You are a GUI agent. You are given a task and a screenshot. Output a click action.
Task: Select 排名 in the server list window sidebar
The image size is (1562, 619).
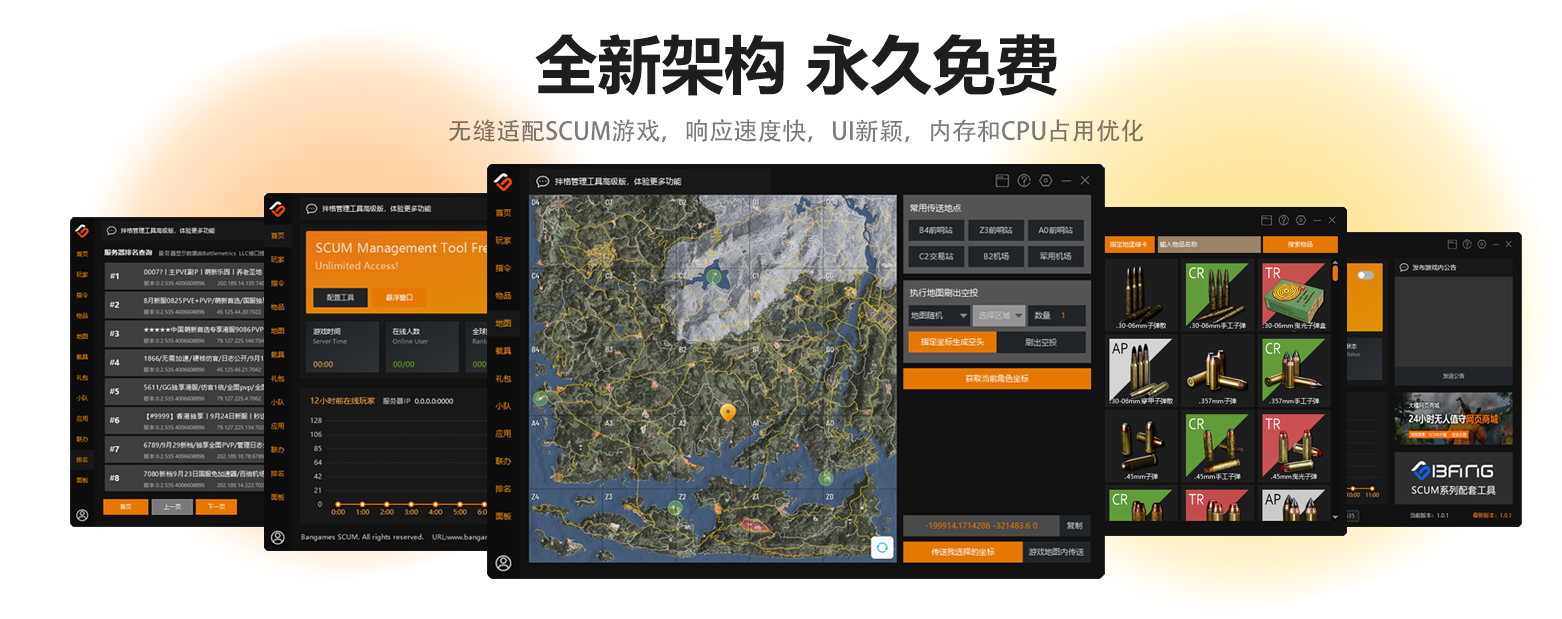point(81,459)
